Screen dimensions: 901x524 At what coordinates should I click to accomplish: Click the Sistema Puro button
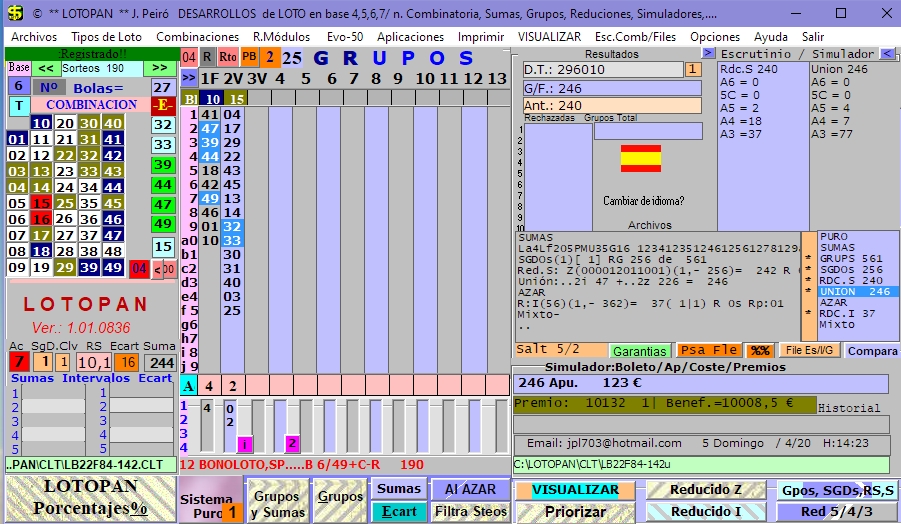(210, 499)
